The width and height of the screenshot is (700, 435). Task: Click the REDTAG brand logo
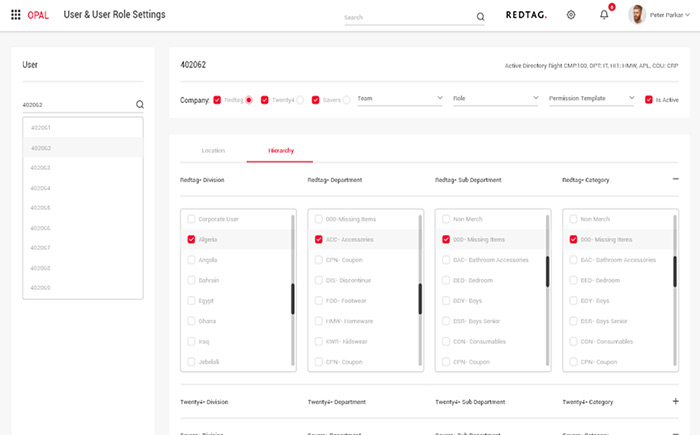point(526,15)
